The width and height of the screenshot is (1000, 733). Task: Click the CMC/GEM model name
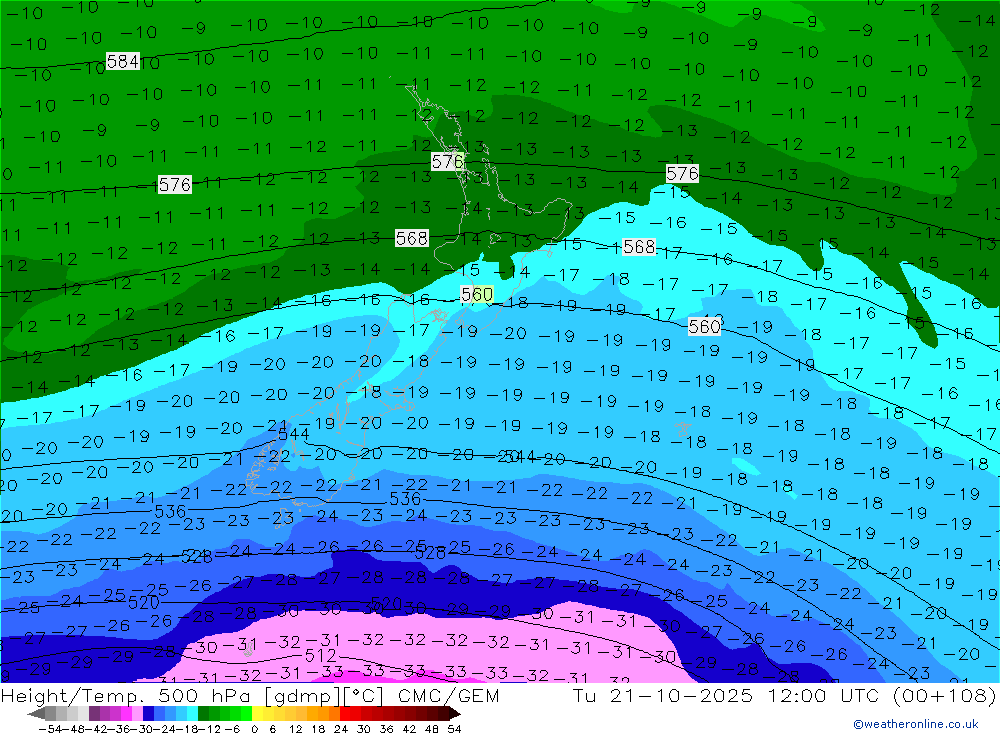point(448,695)
